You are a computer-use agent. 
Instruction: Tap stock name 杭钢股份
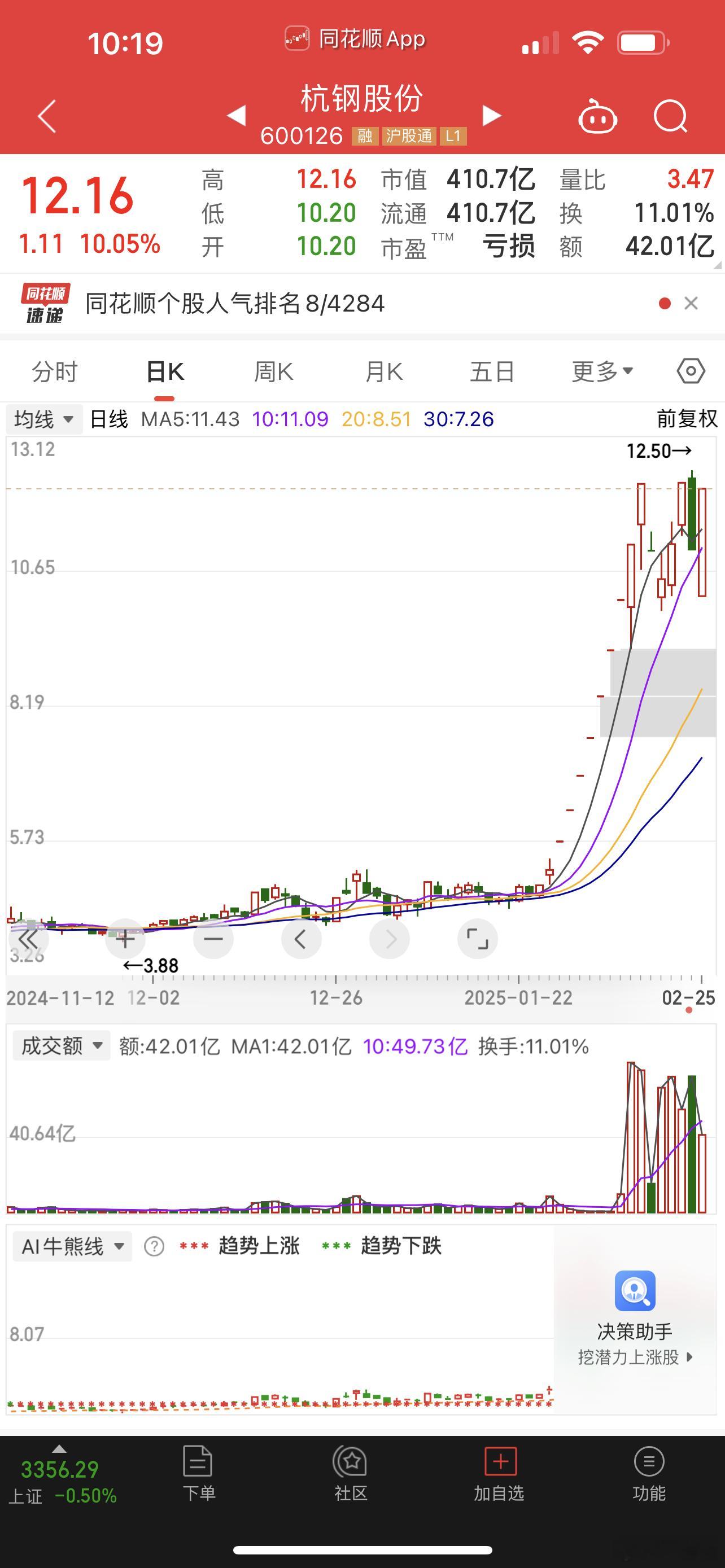pos(362,98)
